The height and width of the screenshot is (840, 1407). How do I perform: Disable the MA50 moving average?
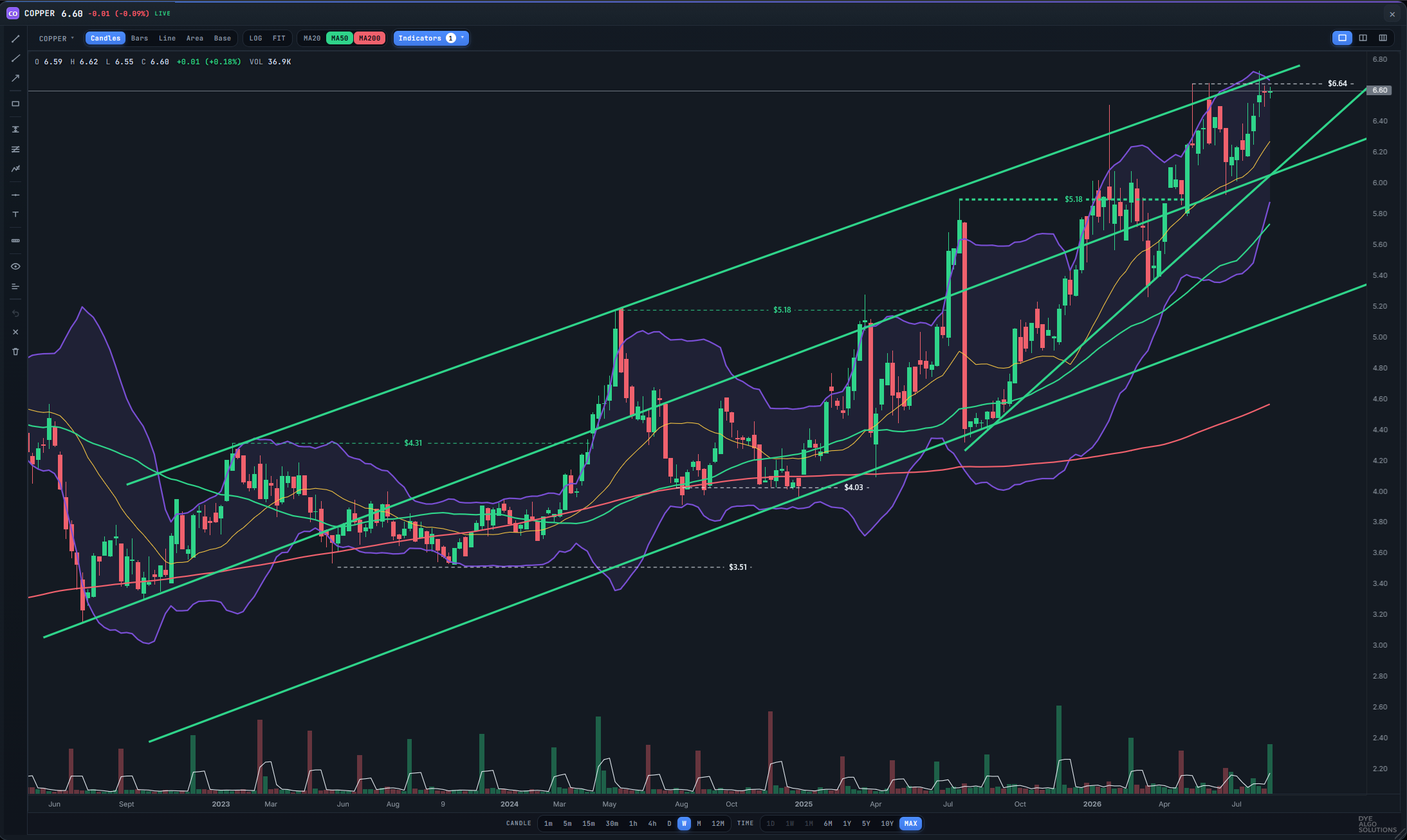click(340, 39)
